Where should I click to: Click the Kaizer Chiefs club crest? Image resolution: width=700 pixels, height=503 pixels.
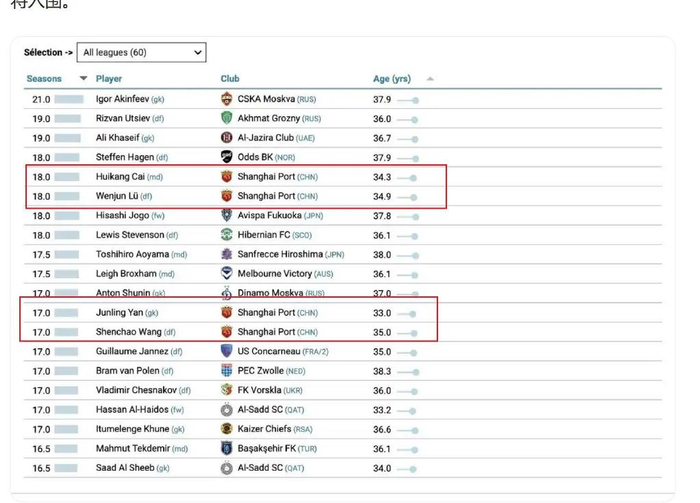click(x=227, y=429)
